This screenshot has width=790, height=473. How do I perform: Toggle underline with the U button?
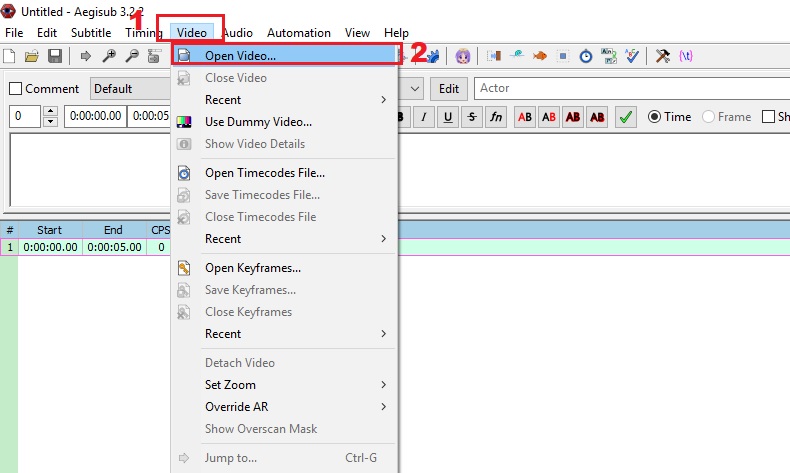pyautogui.click(x=448, y=117)
